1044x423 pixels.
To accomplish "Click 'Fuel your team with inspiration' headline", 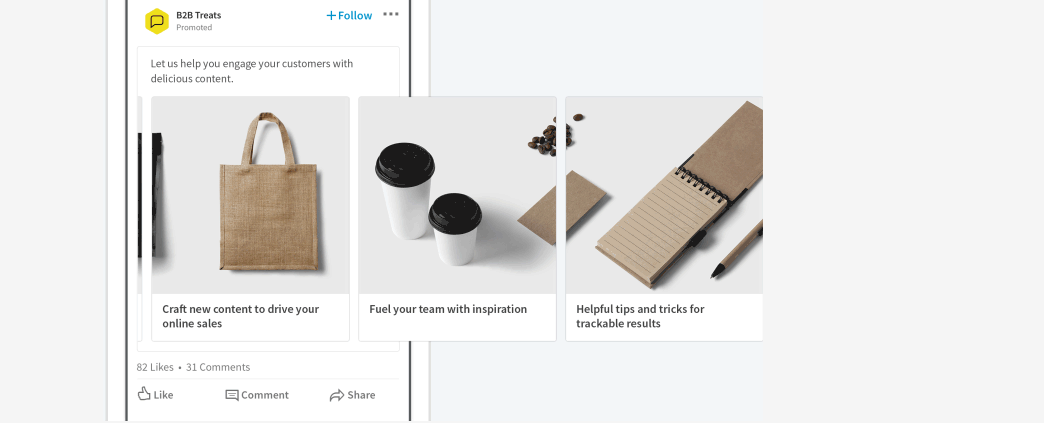I will 448,309.
